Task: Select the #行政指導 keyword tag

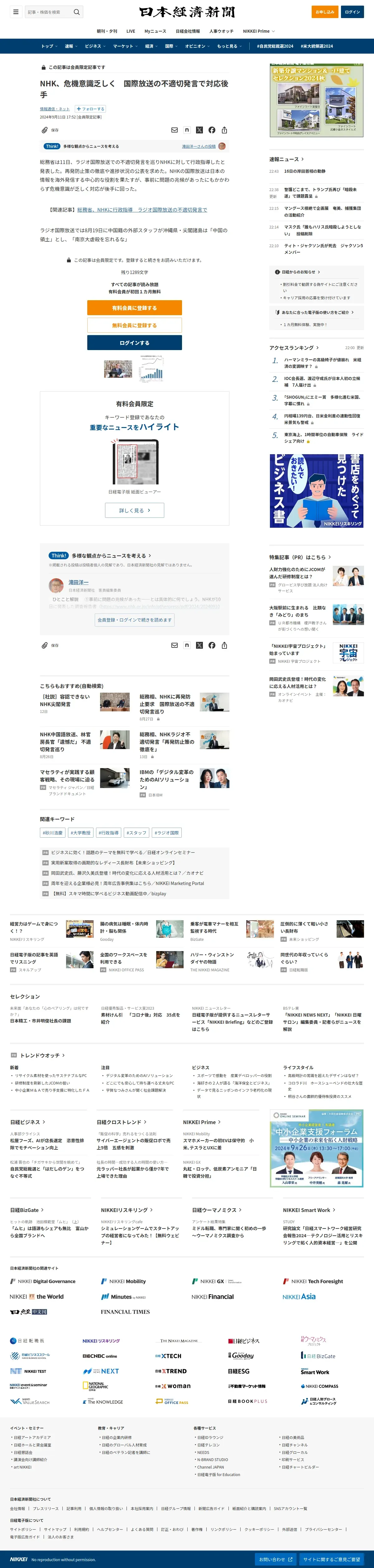Action: pyautogui.click(x=109, y=833)
